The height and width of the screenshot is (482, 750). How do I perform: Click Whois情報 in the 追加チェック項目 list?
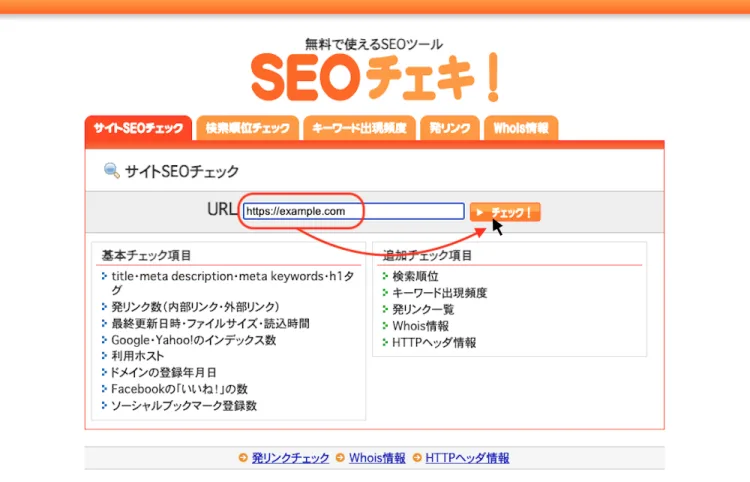click(x=420, y=326)
